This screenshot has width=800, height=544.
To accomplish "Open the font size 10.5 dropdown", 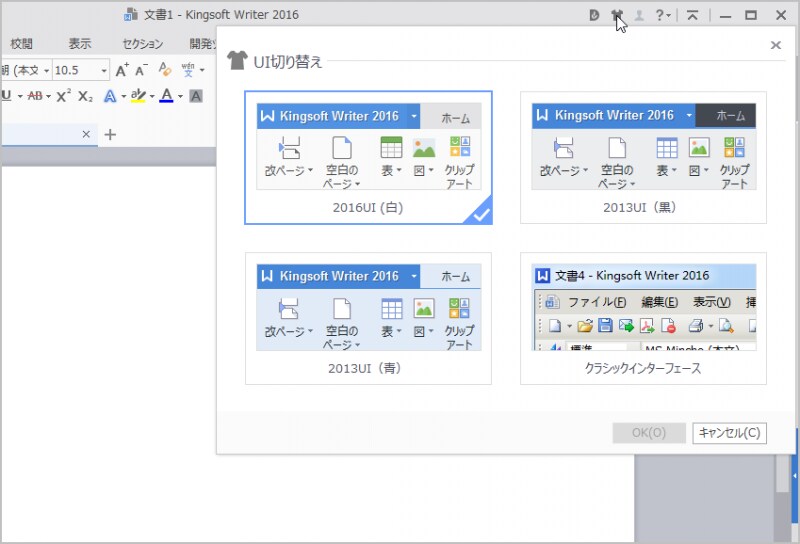I will point(104,70).
